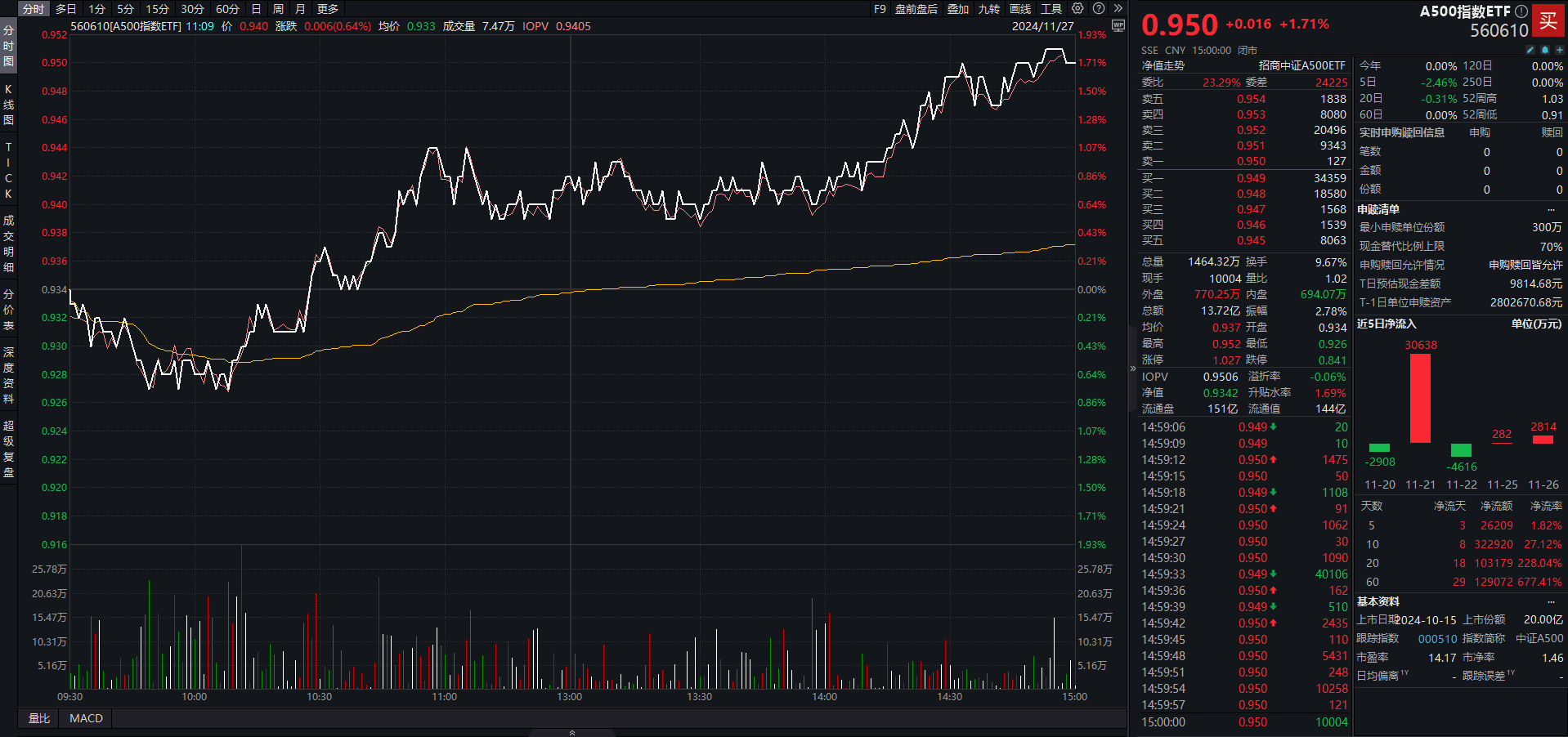Expand the more options double-chevron in toolbar
Image resolution: width=1568 pixels, height=737 pixels.
coord(1118,9)
